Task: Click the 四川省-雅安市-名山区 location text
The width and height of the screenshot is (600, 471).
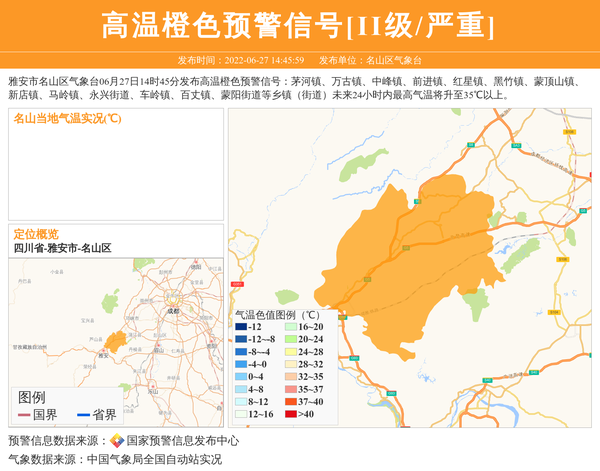Action: click(62, 248)
